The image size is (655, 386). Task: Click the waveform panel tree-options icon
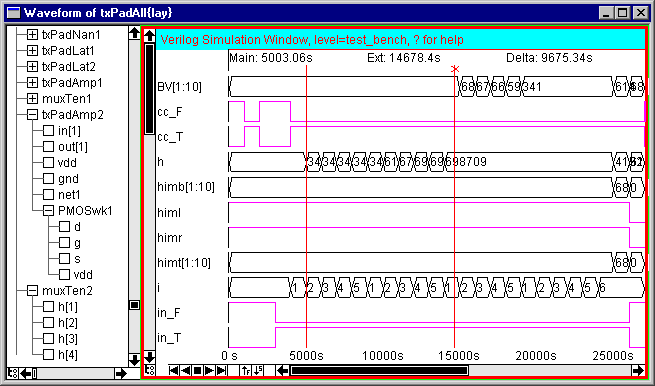[150, 370]
